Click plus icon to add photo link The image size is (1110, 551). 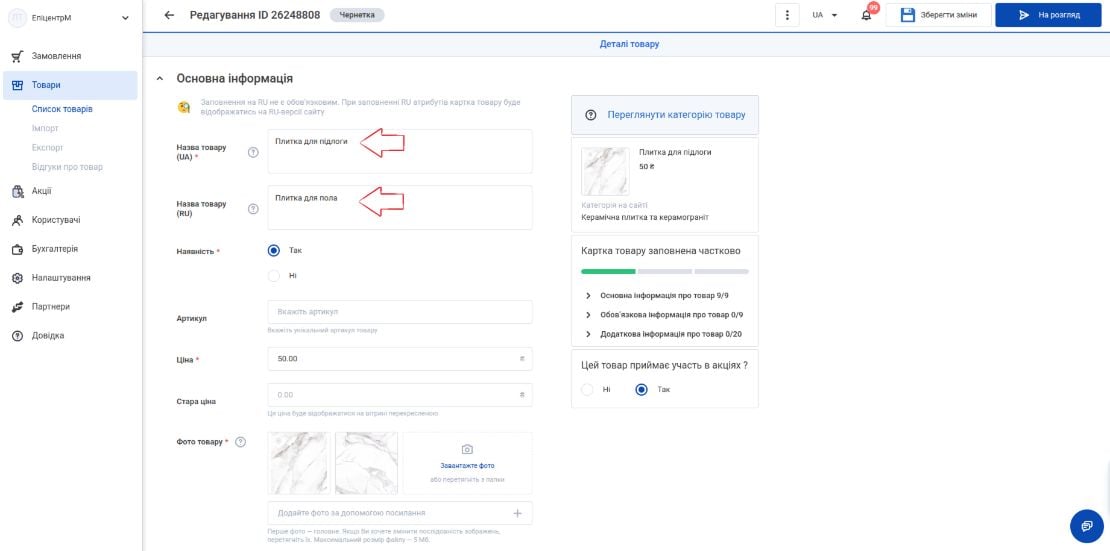[517, 513]
